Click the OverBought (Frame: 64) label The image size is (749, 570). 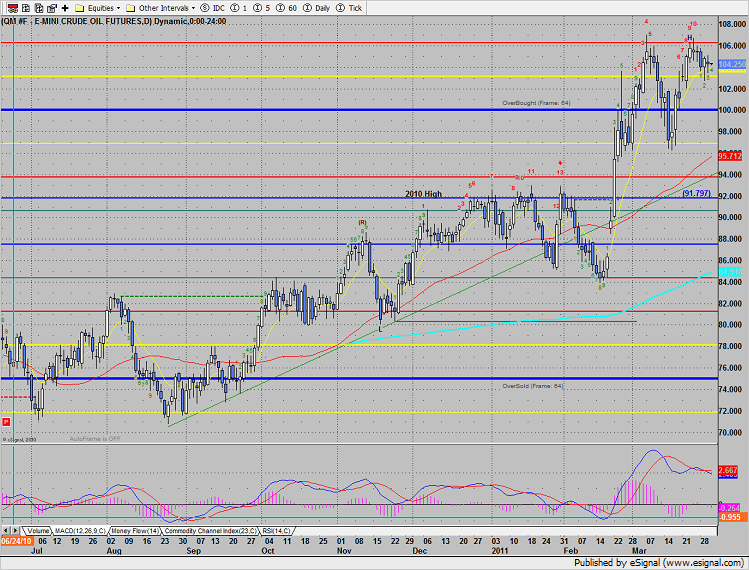pyautogui.click(x=536, y=103)
